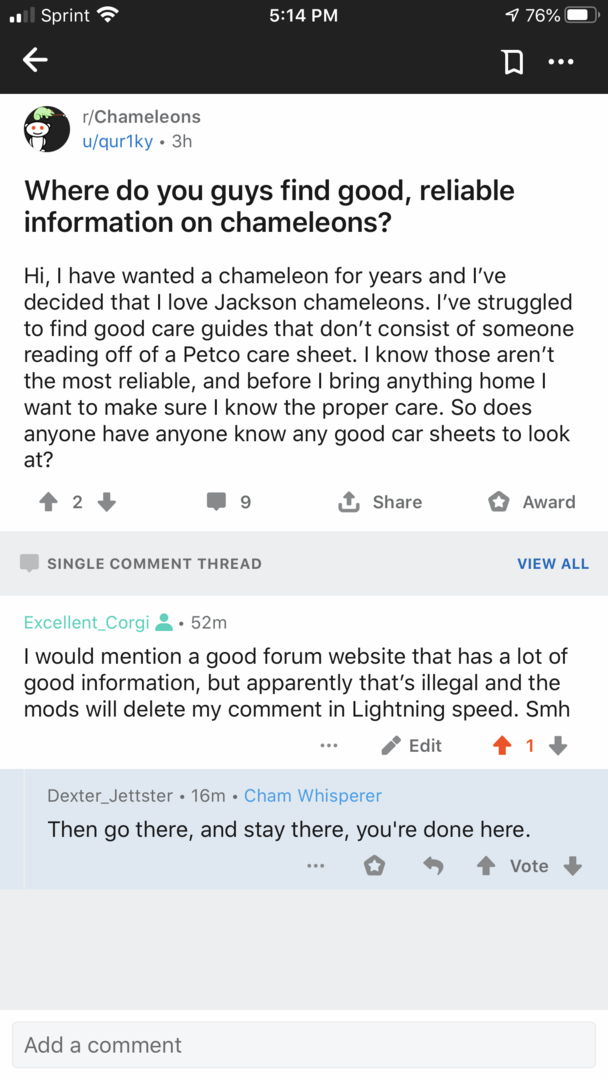Image resolution: width=608 pixels, height=1080 pixels.
Task: Edit the Excellent_Corgi comment
Action: (x=412, y=745)
